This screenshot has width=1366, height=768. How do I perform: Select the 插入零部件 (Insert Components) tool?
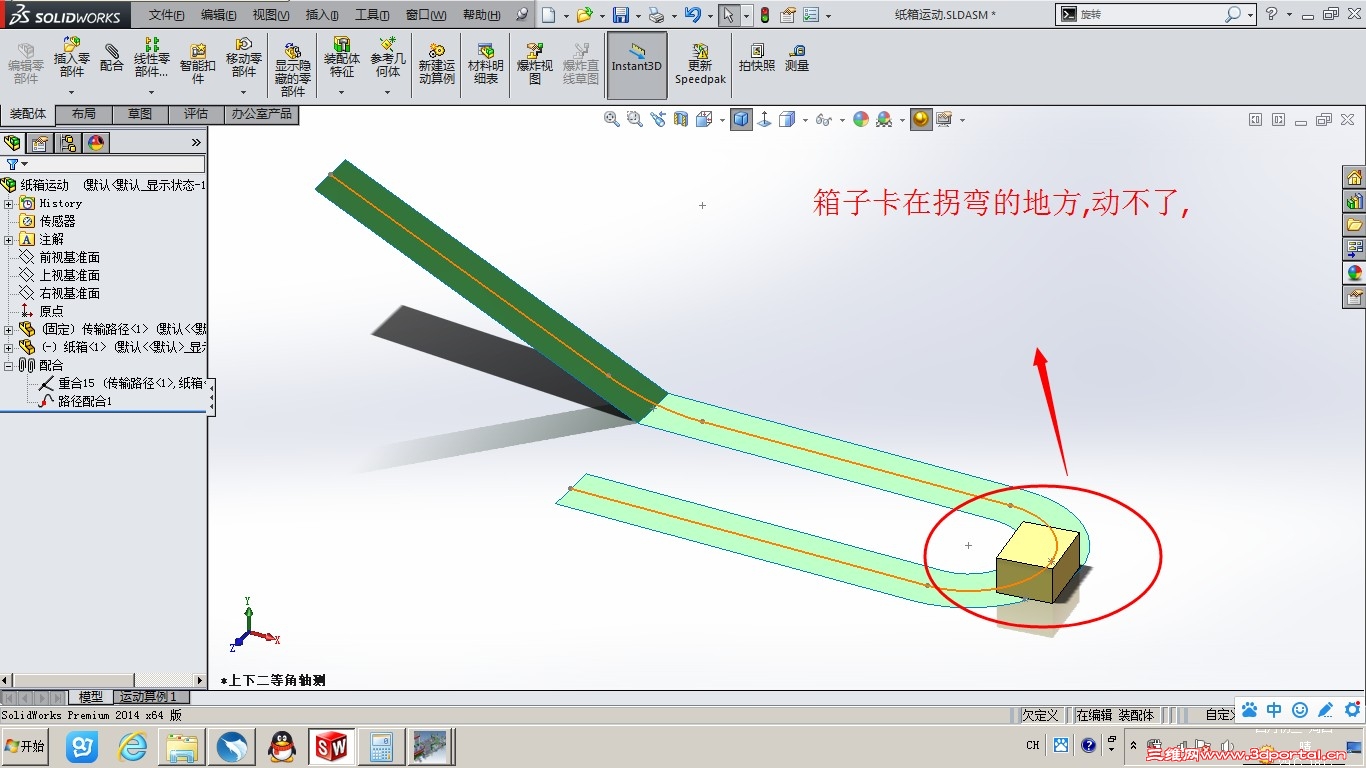[x=70, y=58]
